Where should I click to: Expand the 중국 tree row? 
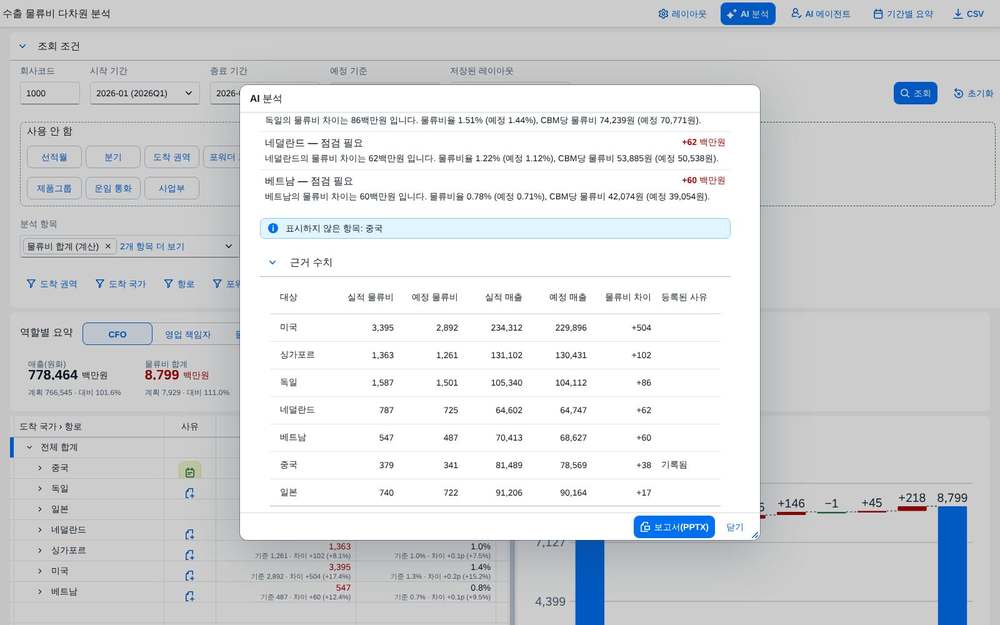coord(40,467)
